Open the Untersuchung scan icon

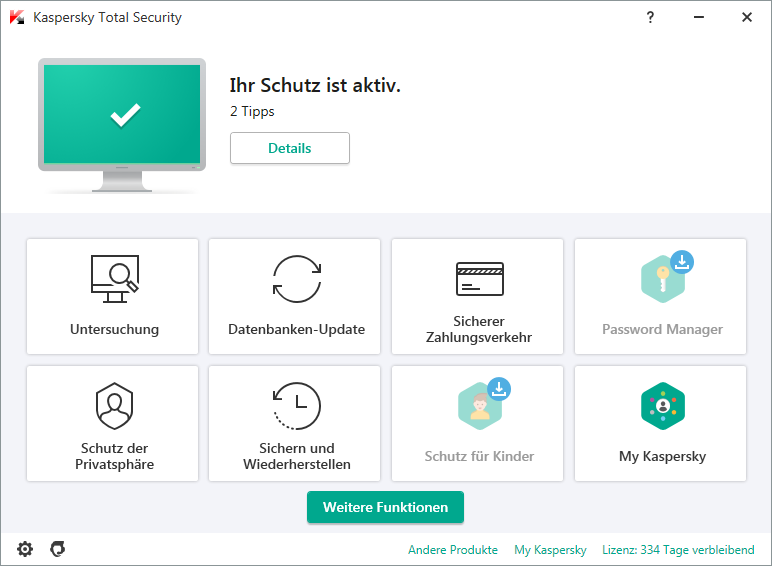pyautogui.click(x=115, y=279)
